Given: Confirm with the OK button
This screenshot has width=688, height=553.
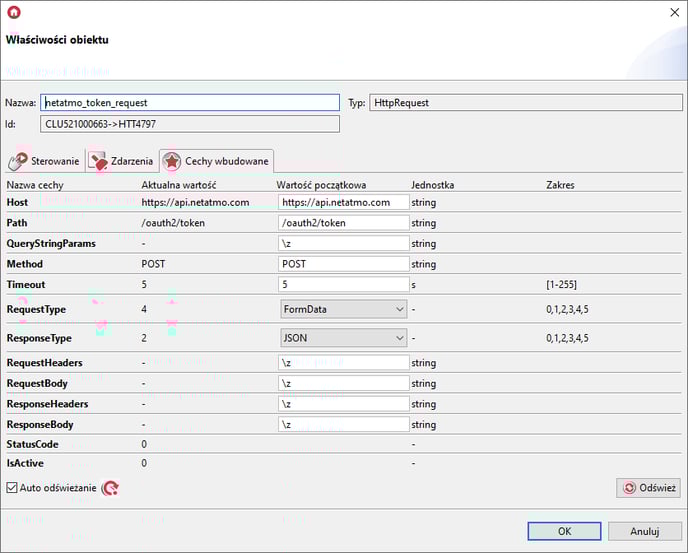Looking at the screenshot, I should point(564,531).
